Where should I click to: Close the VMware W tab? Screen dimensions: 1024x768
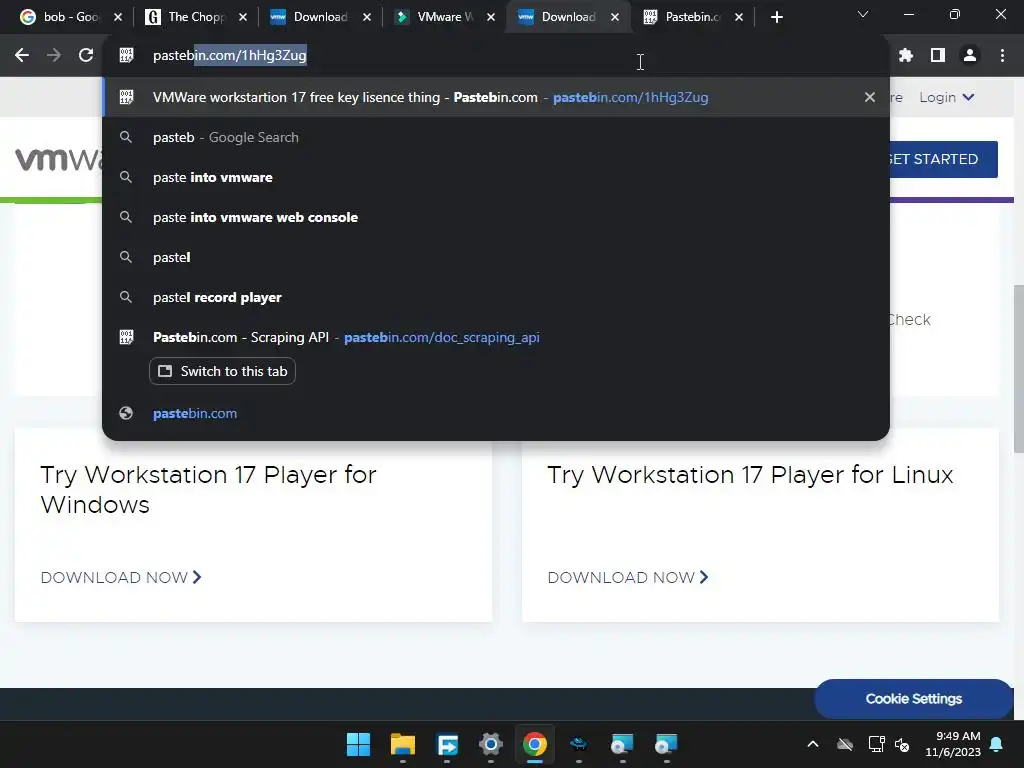[490, 17]
